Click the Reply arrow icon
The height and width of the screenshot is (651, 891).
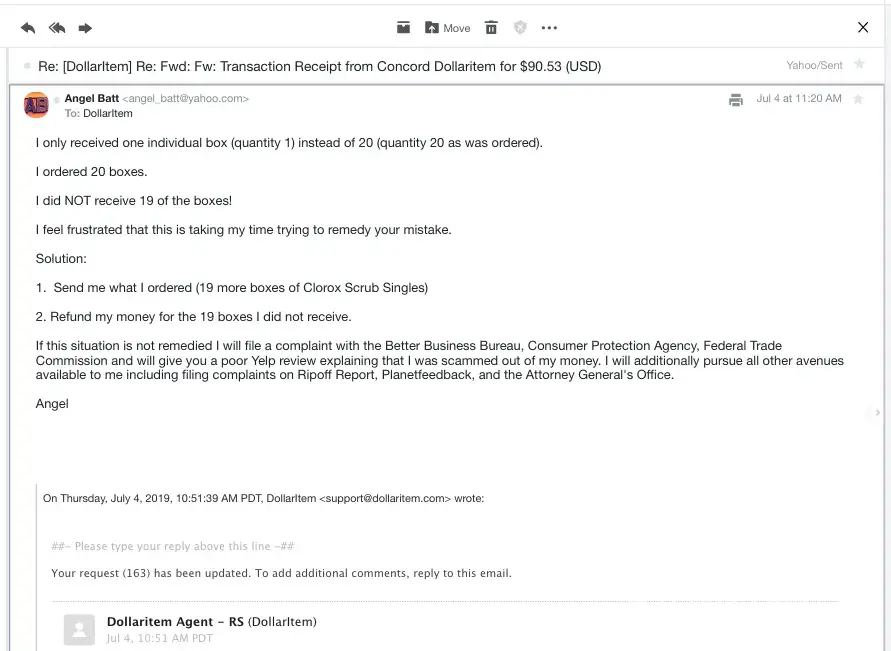tap(27, 28)
